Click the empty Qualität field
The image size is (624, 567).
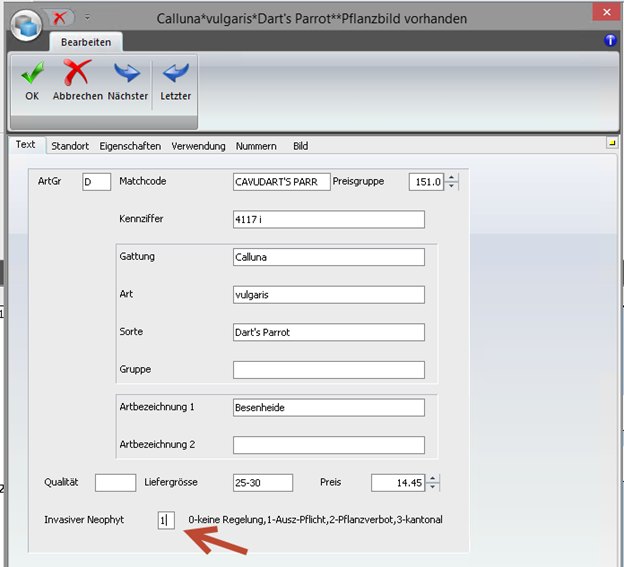coord(115,483)
